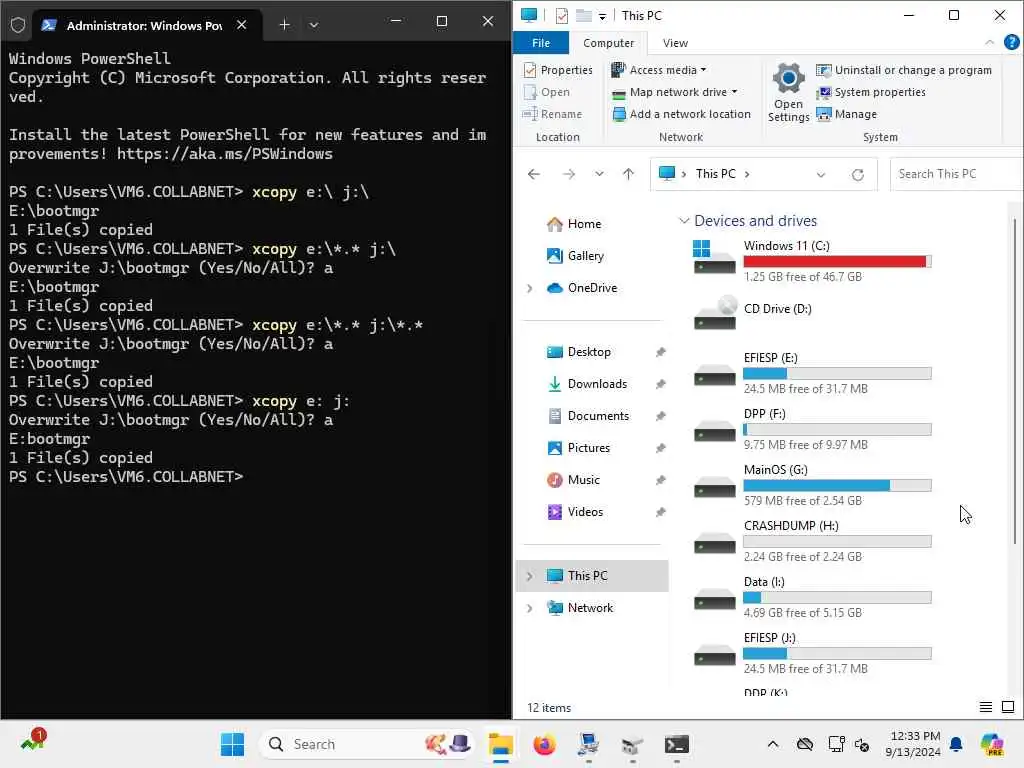Open address bar history dropdown
Viewport: 1024px width, 768px height.
pyautogui.click(x=821, y=174)
